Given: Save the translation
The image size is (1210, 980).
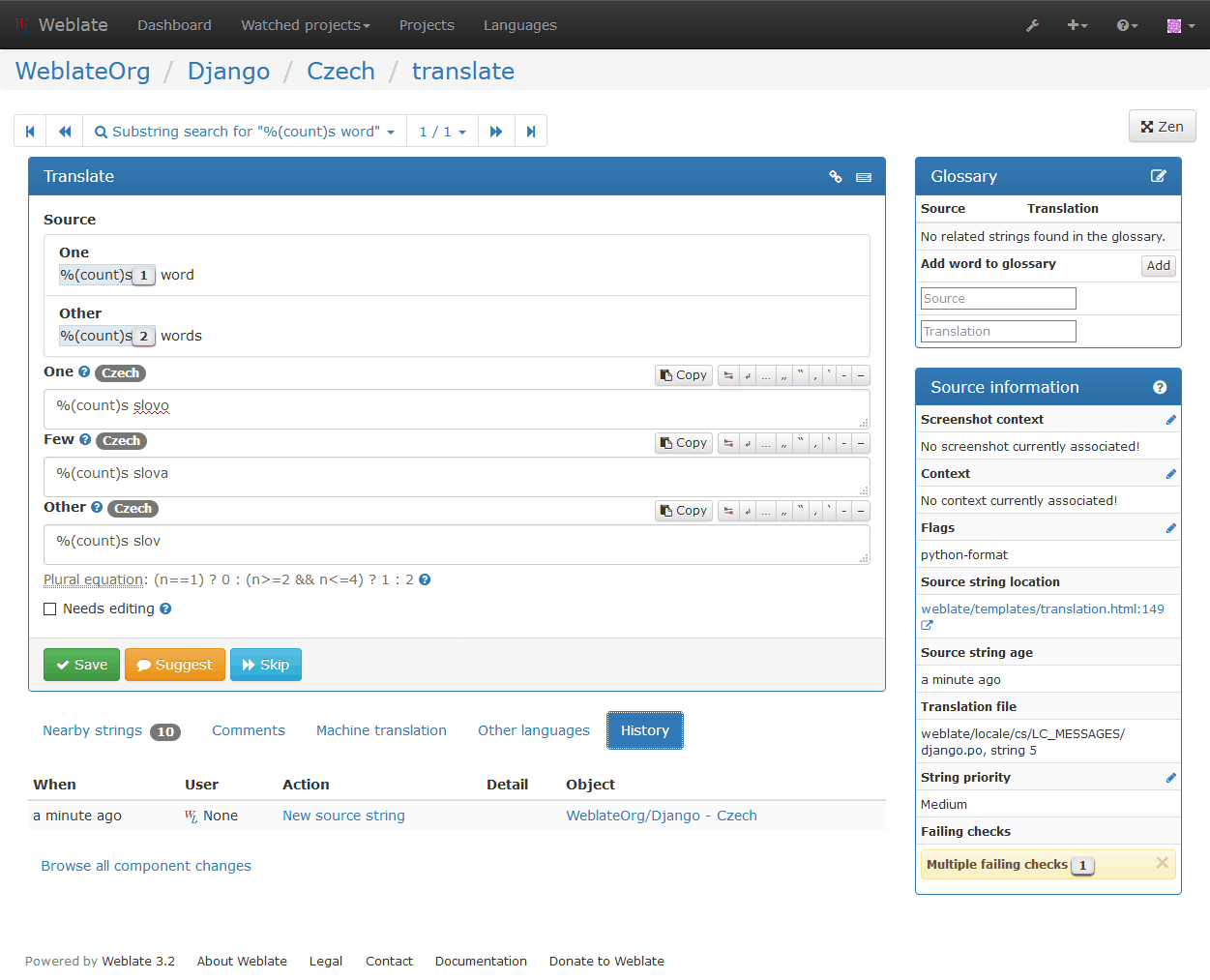Looking at the screenshot, I should pyautogui.click(x=82, y=665).
